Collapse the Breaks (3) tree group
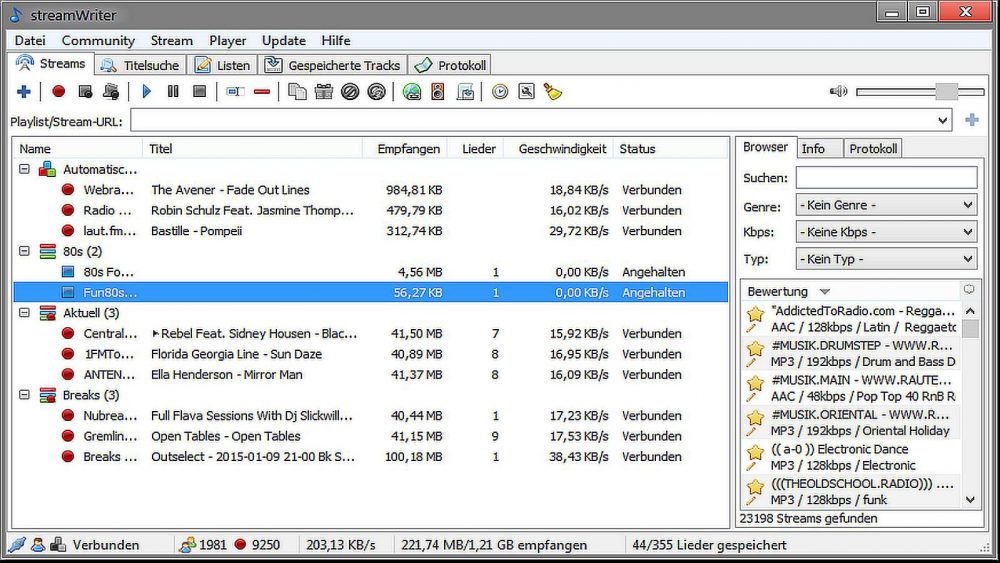Screen dimensions: 1000x563 coord(24,395)
